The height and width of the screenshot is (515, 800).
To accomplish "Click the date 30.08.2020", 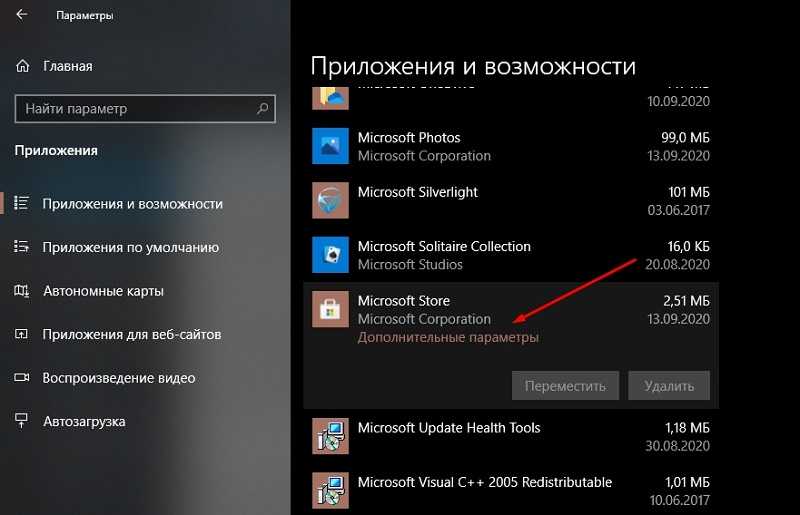I will coord(678,446).
